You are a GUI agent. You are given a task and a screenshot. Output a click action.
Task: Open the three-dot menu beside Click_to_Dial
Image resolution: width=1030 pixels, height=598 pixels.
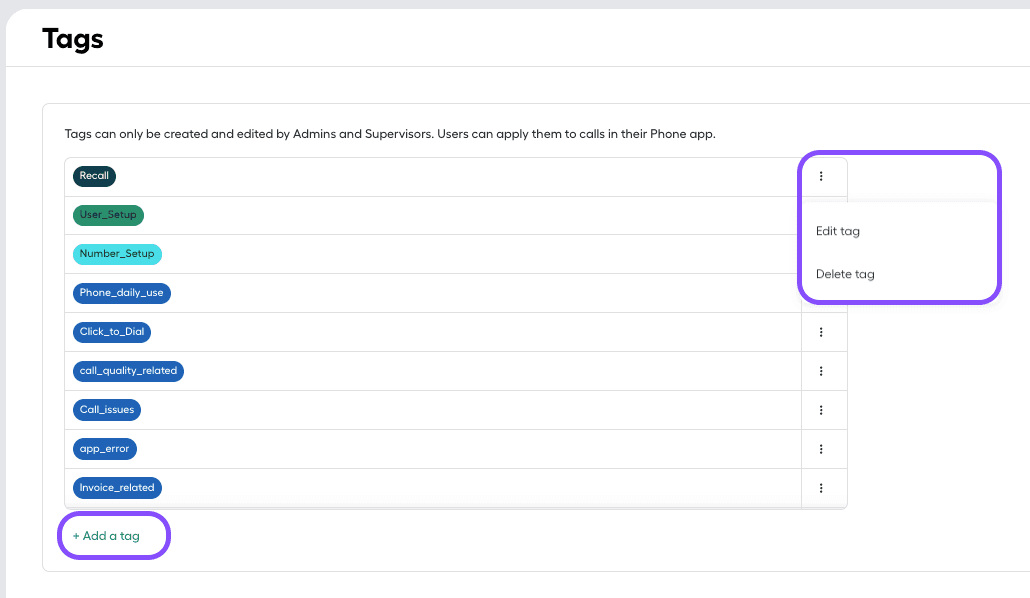click(822, 332)
